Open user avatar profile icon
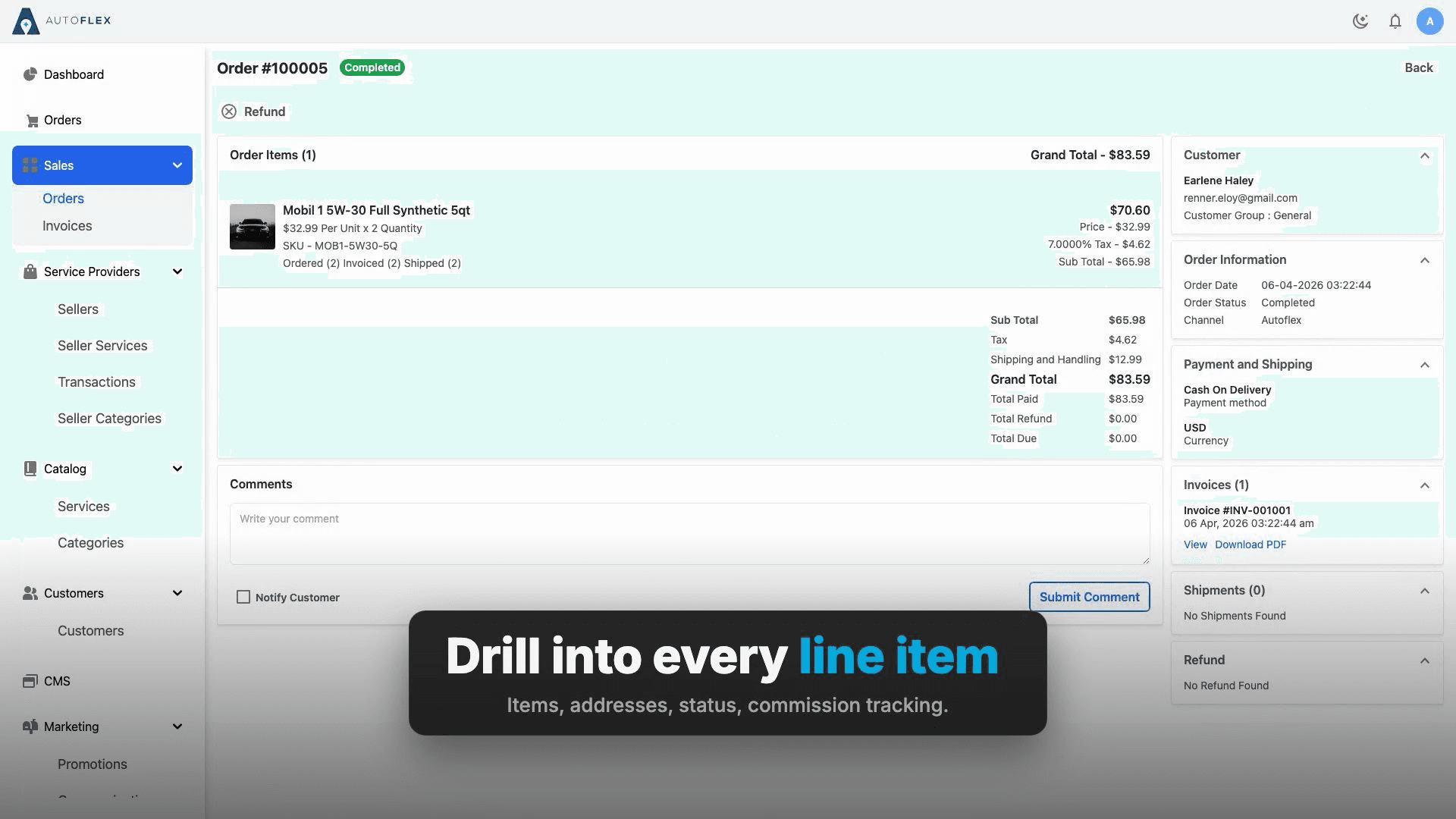Image resolution: width=1456 pixels, height=819 pixels. click(x=1429, y=21)
